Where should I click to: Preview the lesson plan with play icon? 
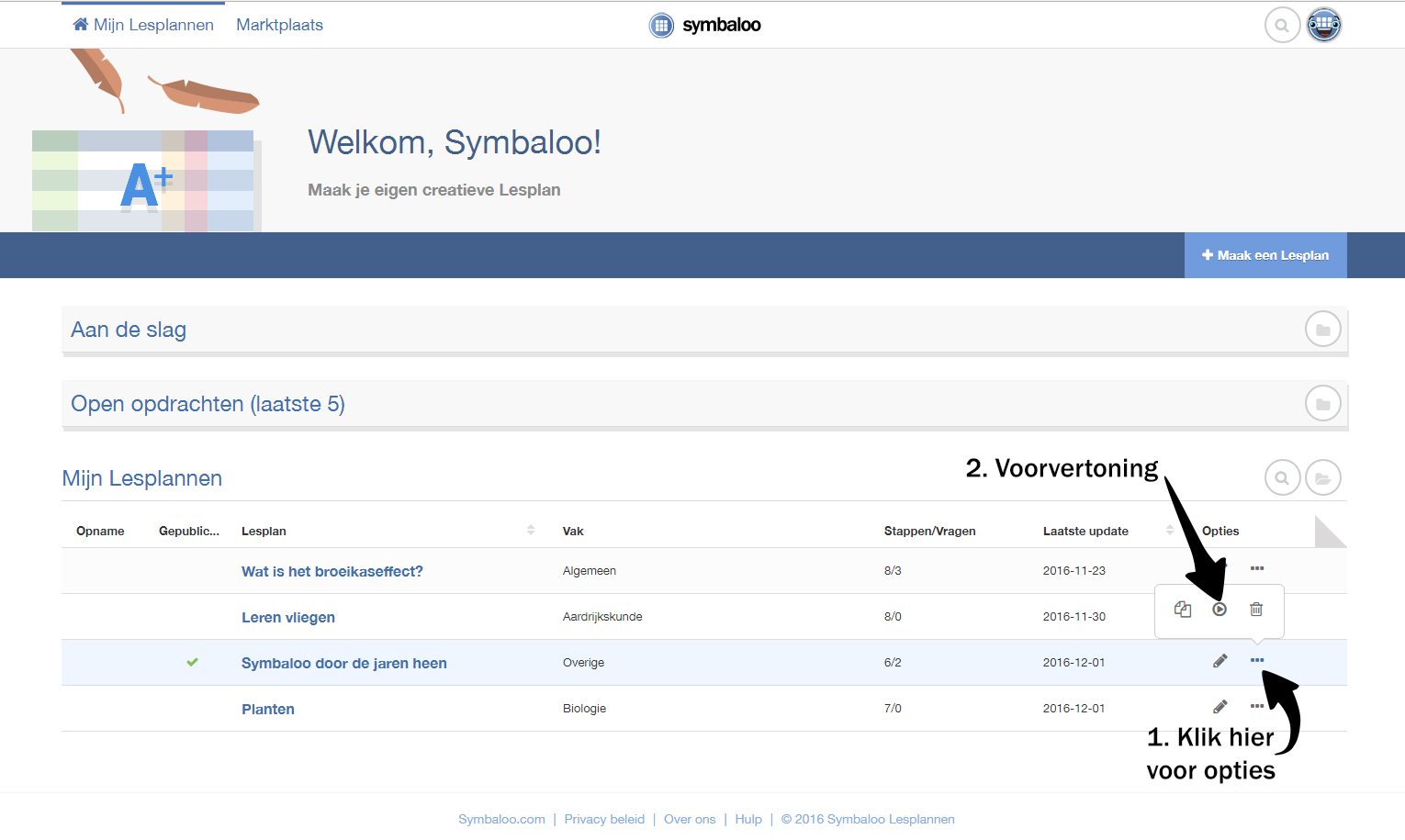(x=1220, y=610)
